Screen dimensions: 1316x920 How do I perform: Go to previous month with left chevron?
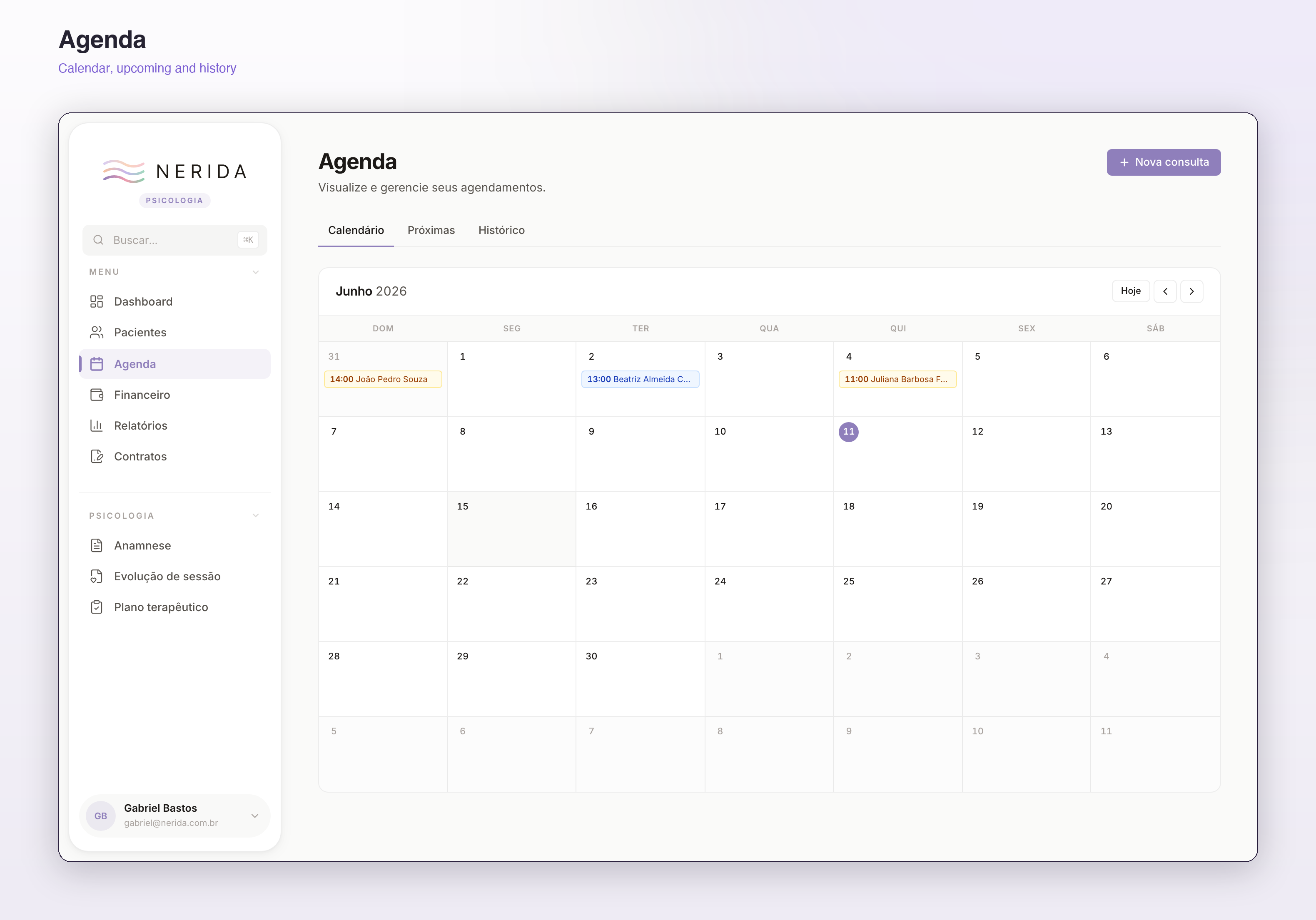tap(1165, 291)
